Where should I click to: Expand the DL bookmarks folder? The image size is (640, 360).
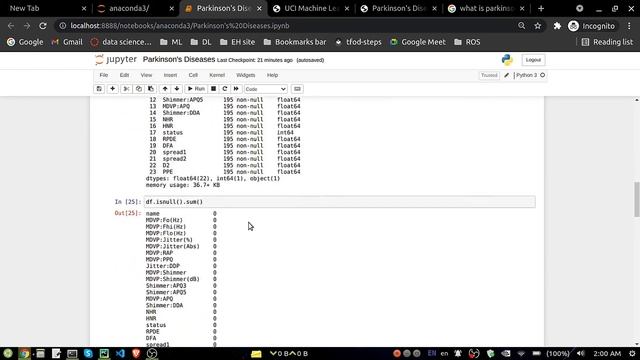point(201,42)
